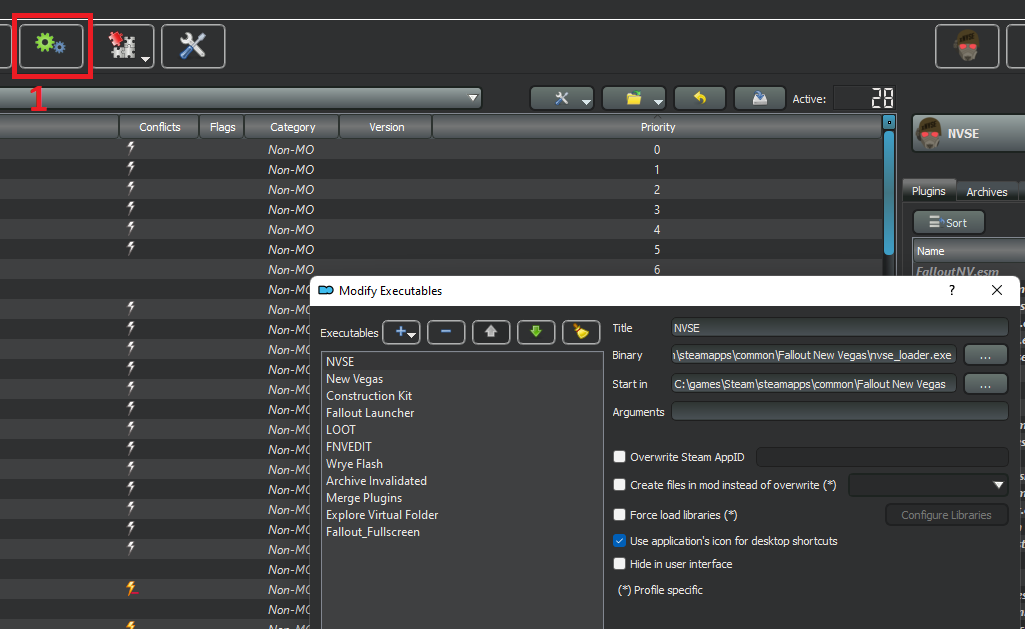Open the mod selection dropdown for created files
This screenshot has width=1025, height=629.
click(x=928, y=485)
